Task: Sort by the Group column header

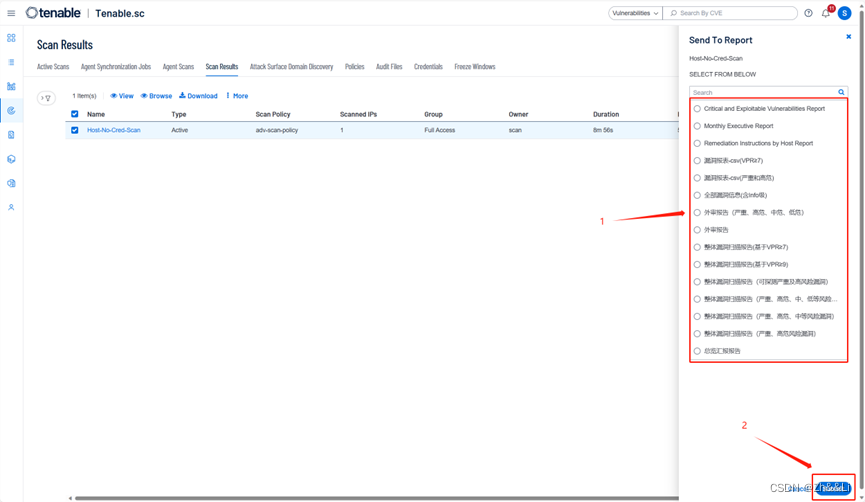Action: [x=433, y=114]
